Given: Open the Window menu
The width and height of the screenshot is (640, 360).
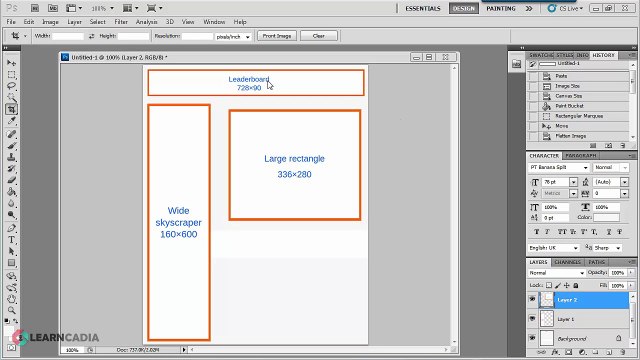Looking at the screenshot, I should point(214,22).
